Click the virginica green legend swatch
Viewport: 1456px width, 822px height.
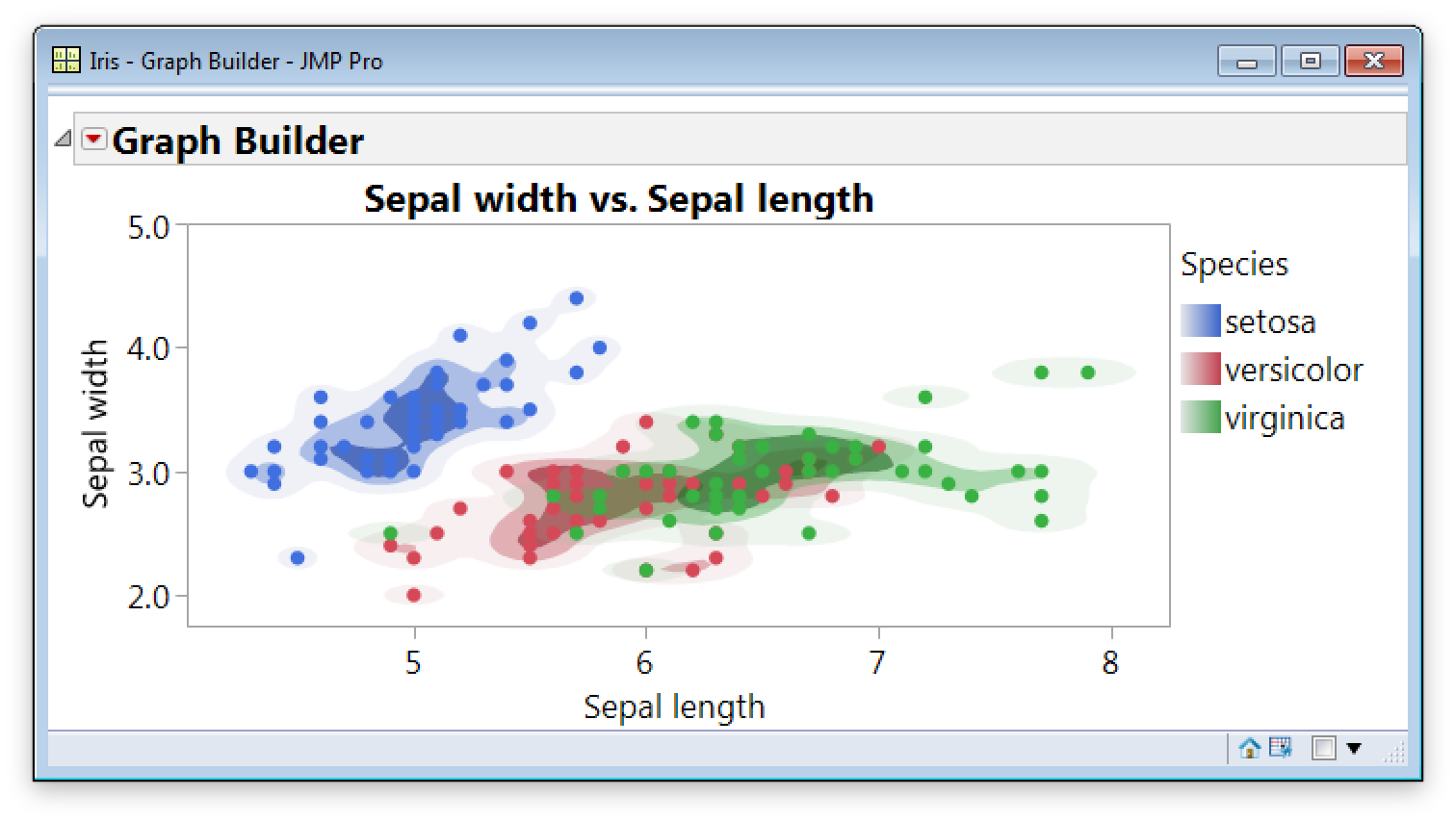click(1200, 418)
